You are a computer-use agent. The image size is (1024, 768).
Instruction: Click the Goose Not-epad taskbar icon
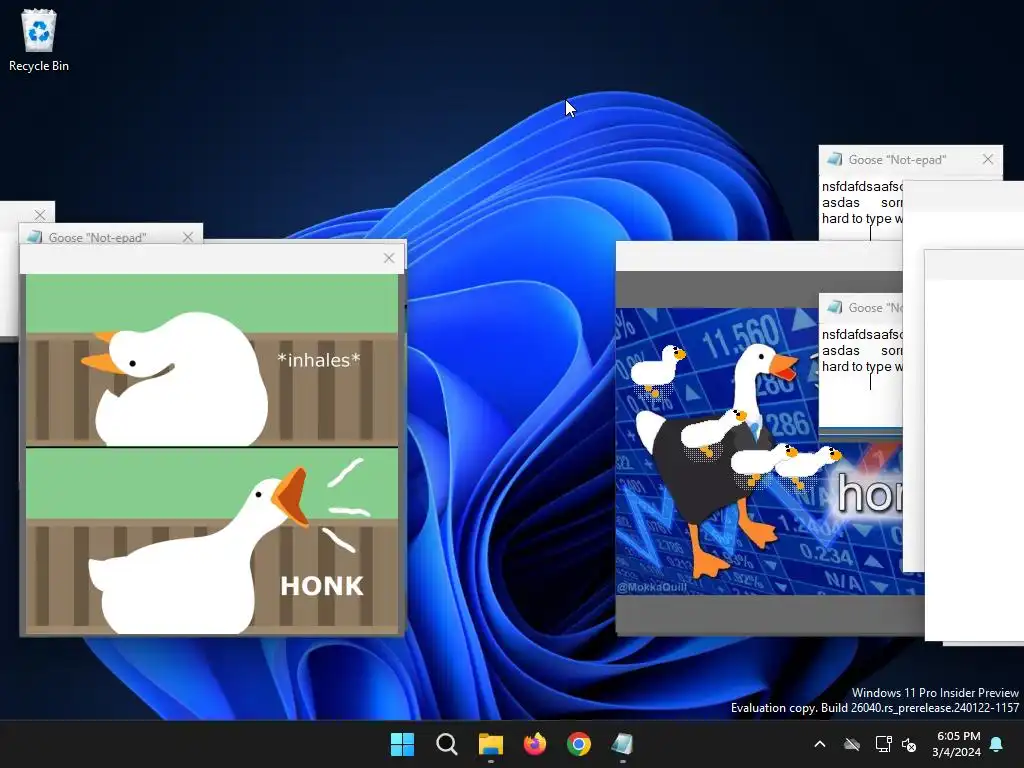tap(622, 744)
